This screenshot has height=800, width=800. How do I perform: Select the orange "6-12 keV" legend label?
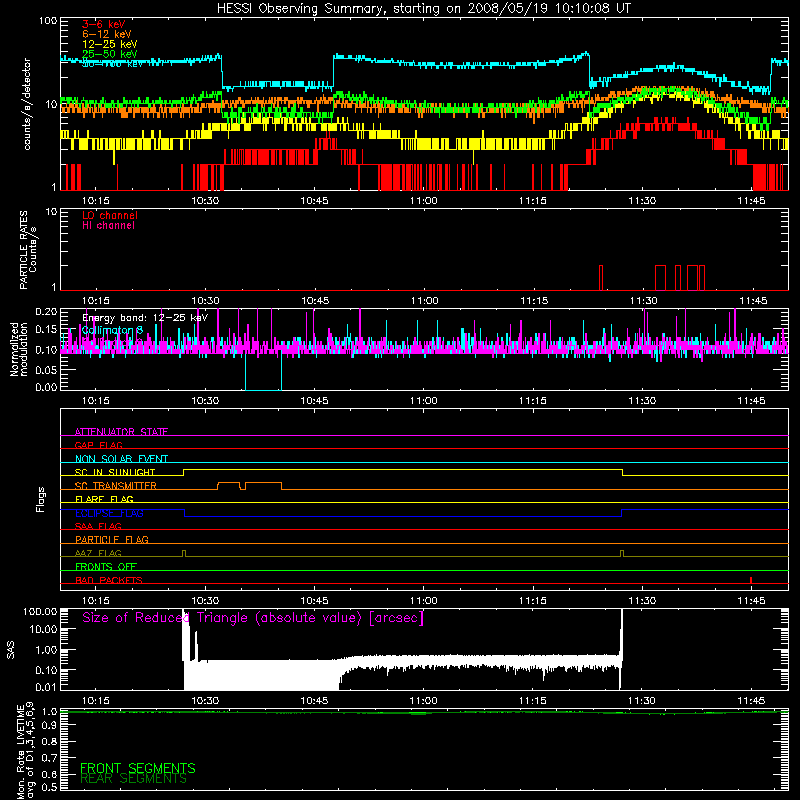point(107,34)
